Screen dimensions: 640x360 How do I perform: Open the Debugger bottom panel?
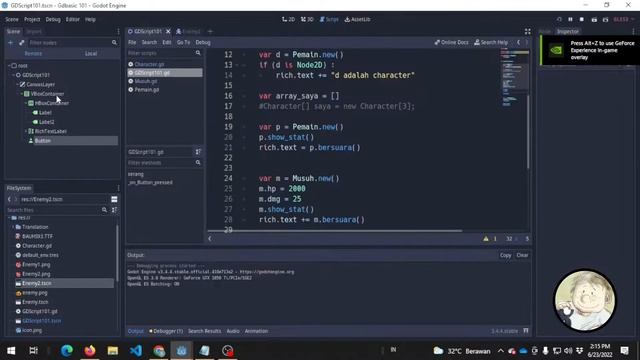[166, 331]
